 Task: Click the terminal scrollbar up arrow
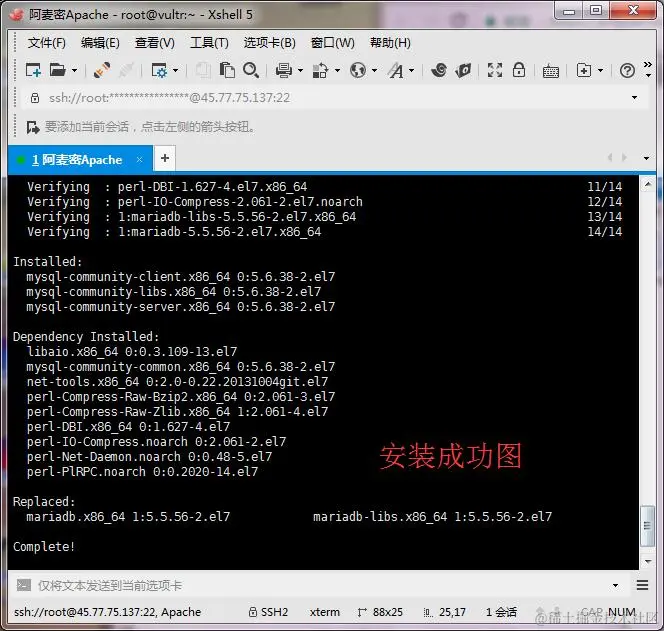647,185
